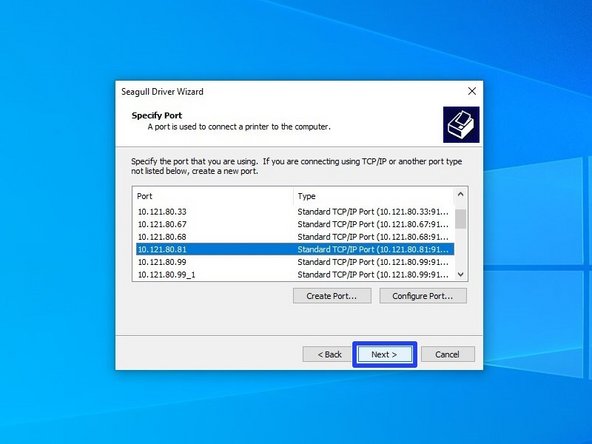Screen dimensions: 592x444
Task: Cancel the Seagull Driver Wizard
Action: pyautogui.click(x=447, y=354)
